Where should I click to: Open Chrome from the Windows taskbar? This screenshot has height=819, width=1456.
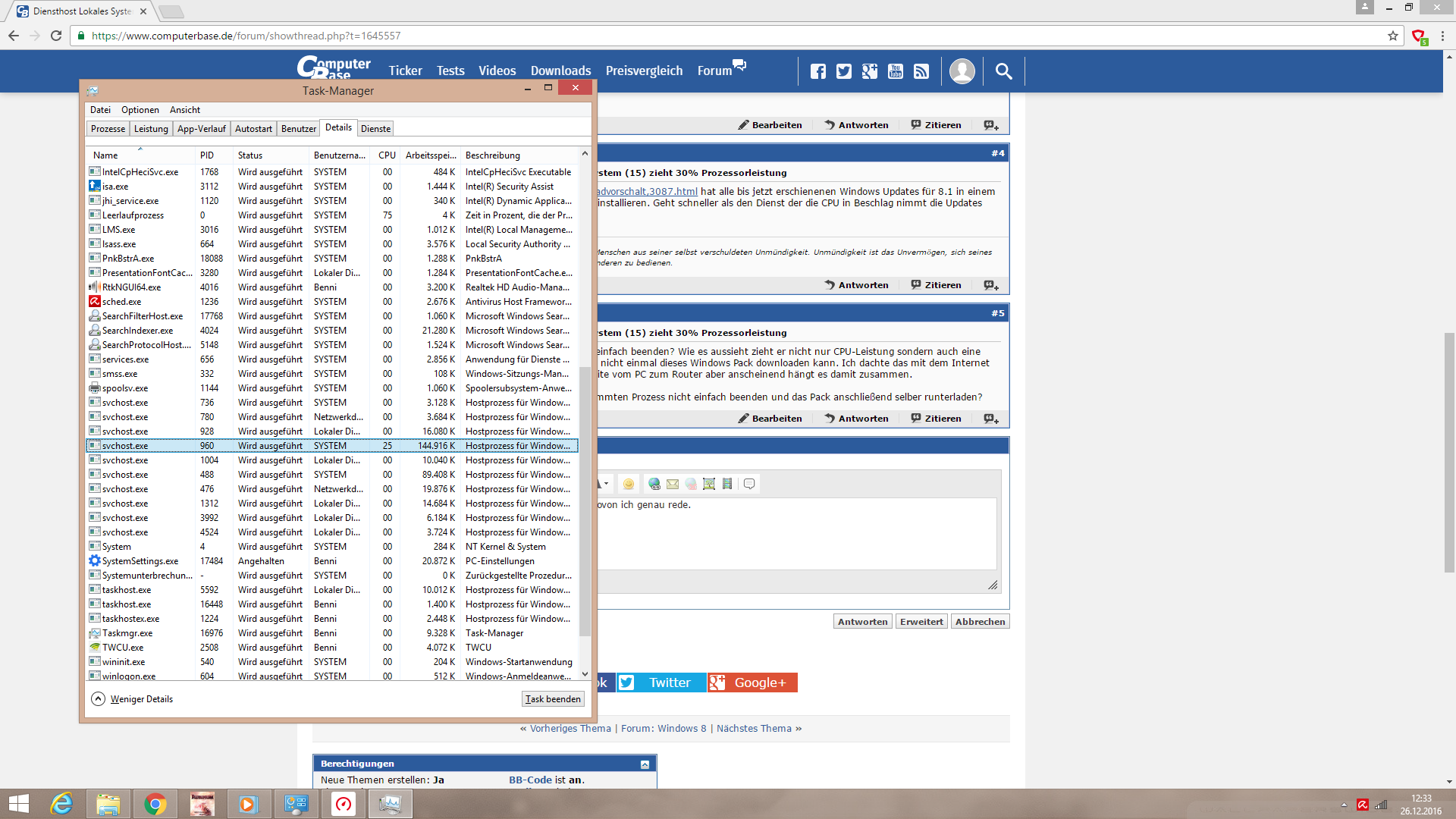pyautogui.click(x=155, y=804)
